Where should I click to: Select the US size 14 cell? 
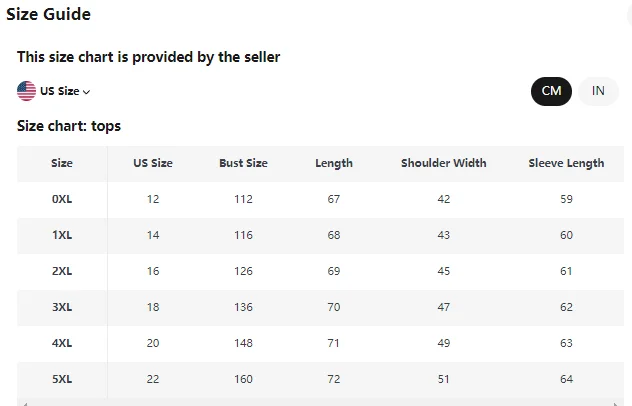[153, 235]
